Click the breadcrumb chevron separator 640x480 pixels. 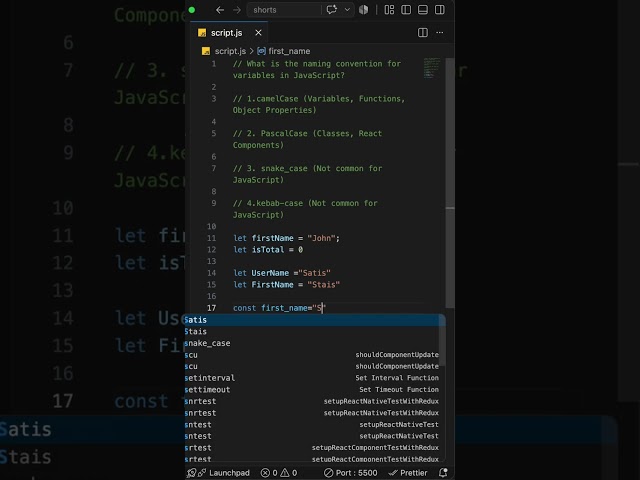(x=251, y=51)
